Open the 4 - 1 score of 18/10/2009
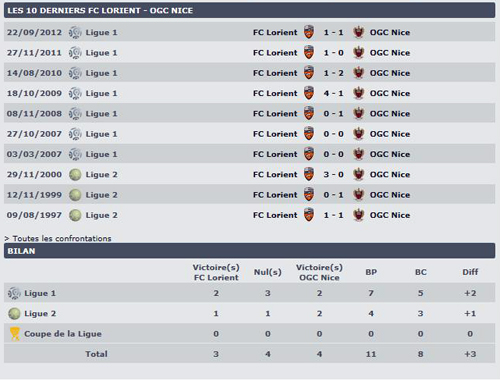The image size is (500, 381). 333,93
